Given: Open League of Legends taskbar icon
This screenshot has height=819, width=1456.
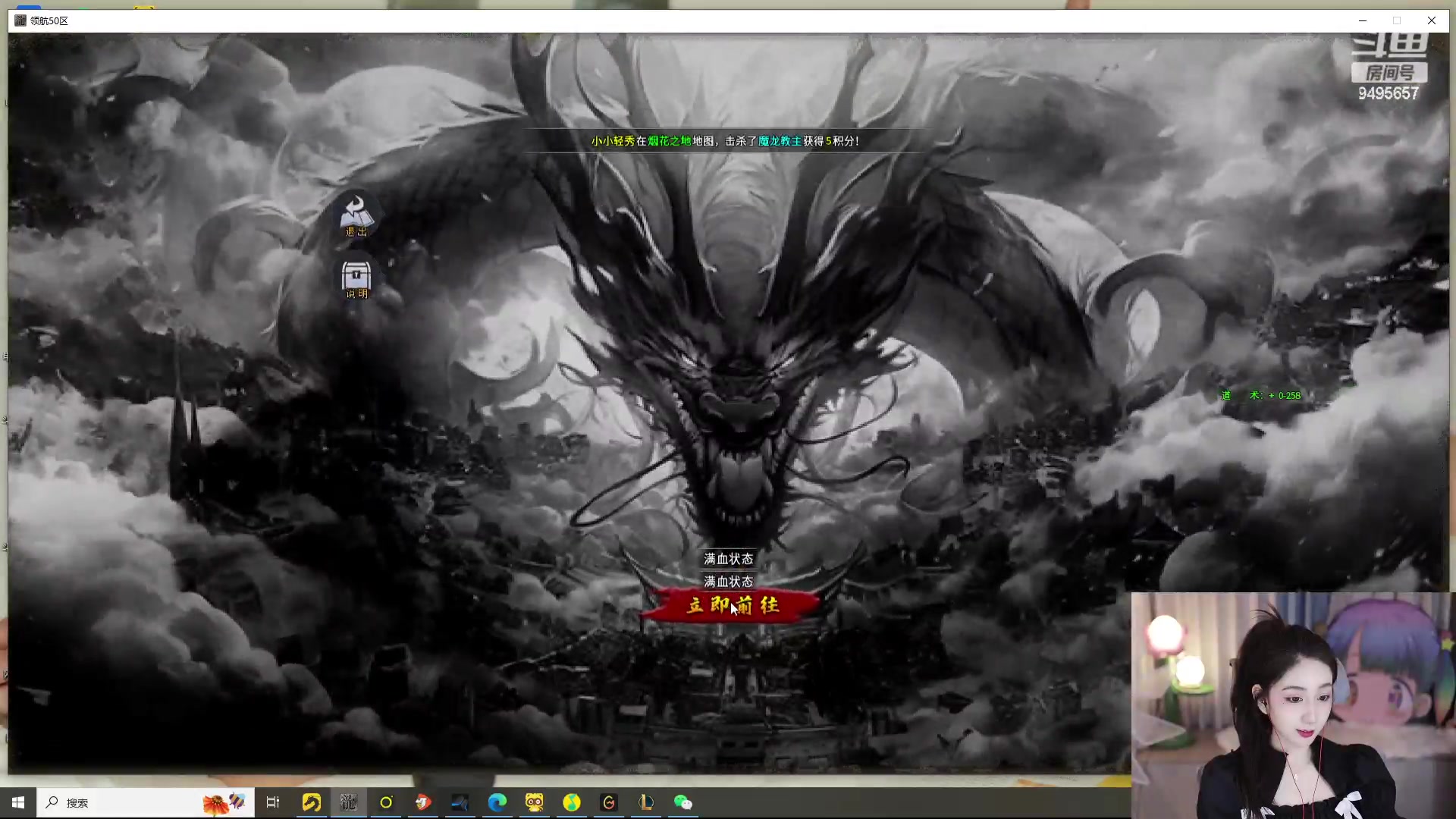Looking at the screenshot, I should (x=645, y=802).
